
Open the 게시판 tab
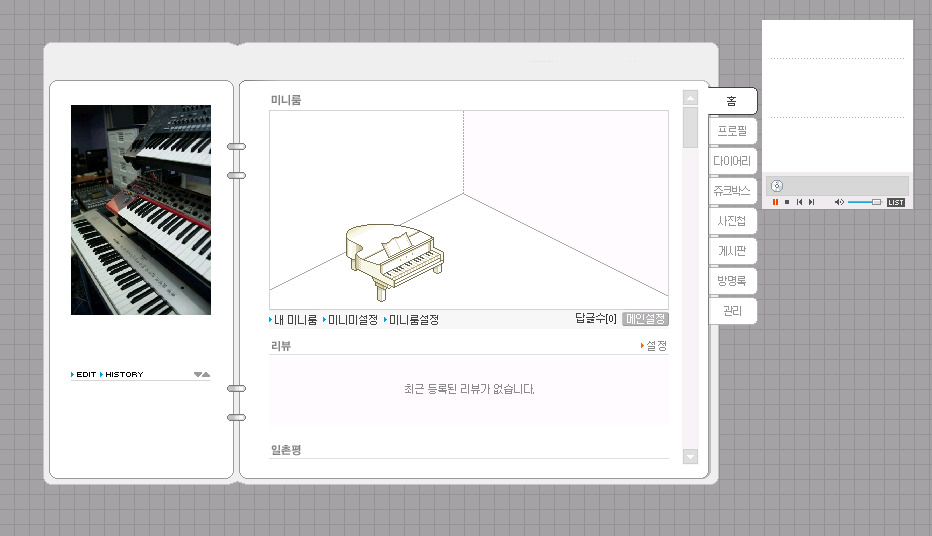pos(732,251)
